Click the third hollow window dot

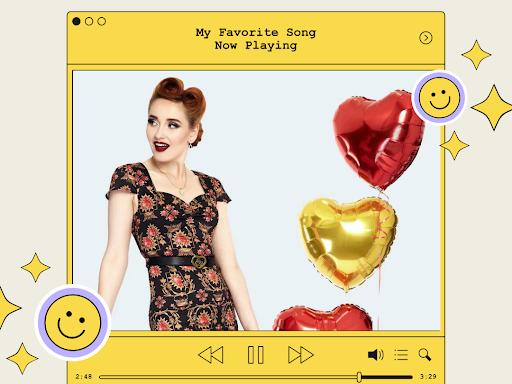pyautogui.click(x=102, y=21)
